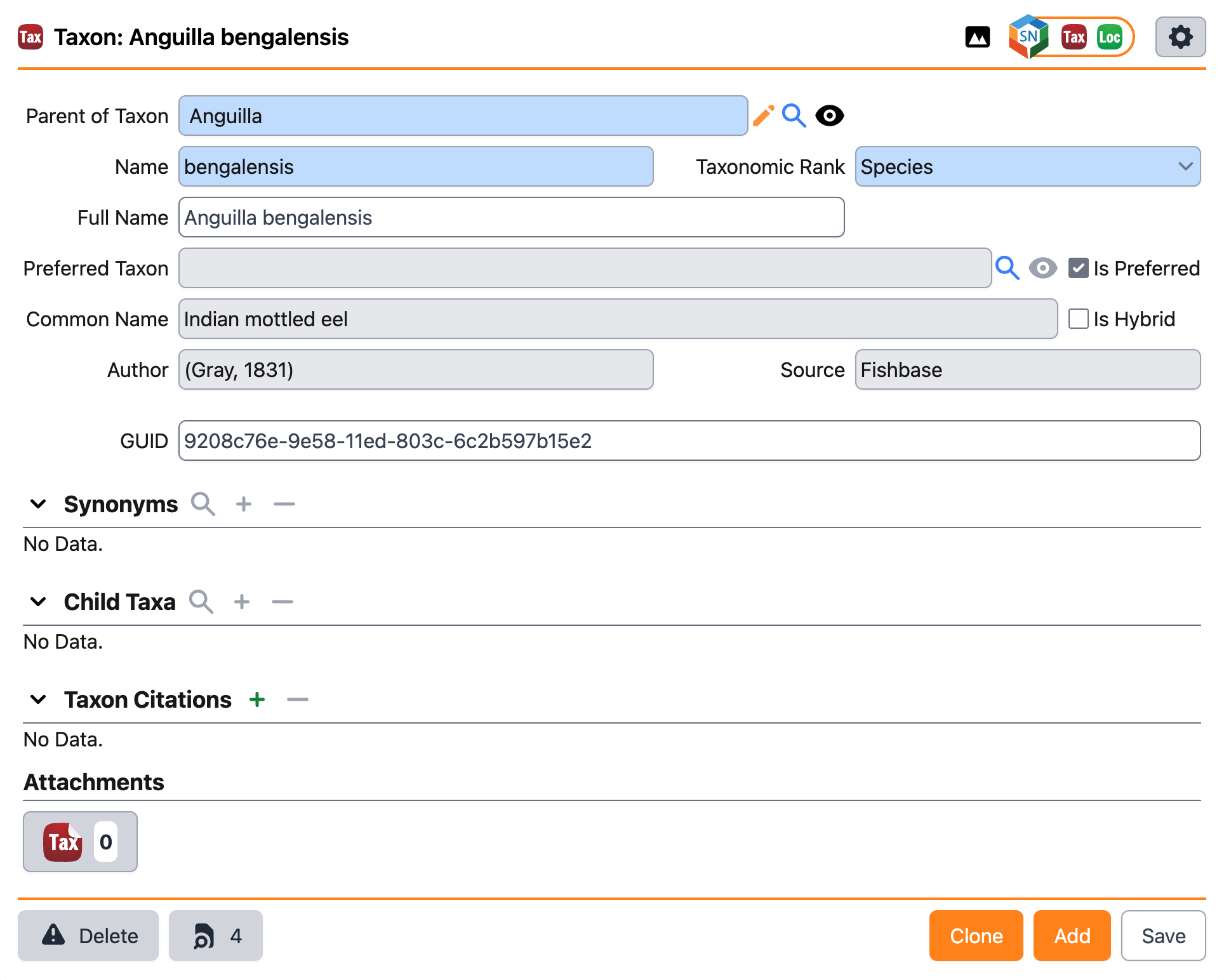
Task: Collapse the Synonyms section
Action: point(38,504)
